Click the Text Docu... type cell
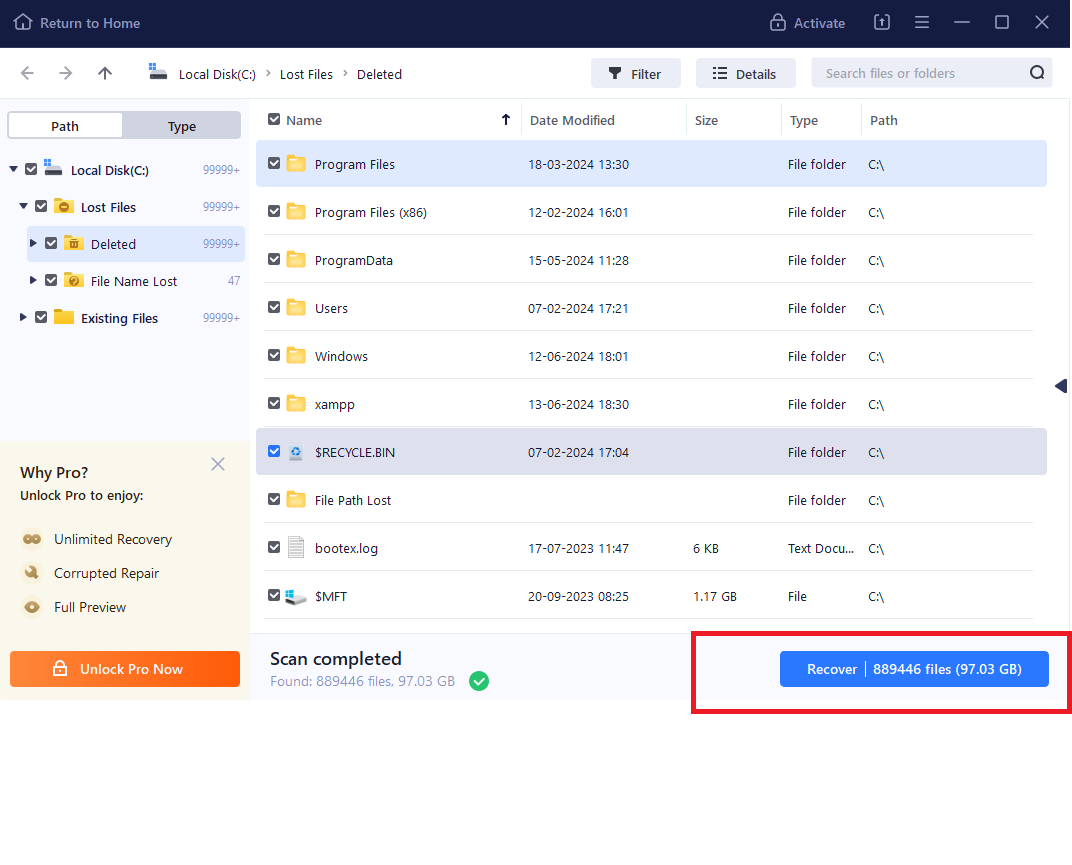Viewport: 1072px width, 865px height. tap(820, 548)
